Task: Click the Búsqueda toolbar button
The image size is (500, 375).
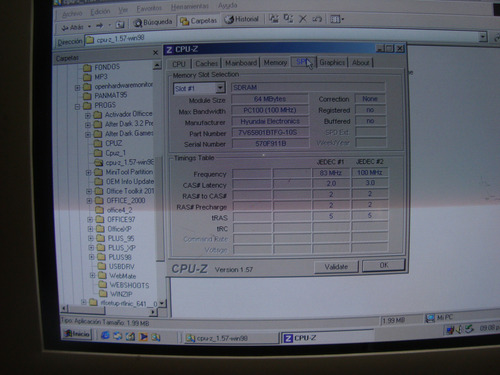Action: [152, 22]
